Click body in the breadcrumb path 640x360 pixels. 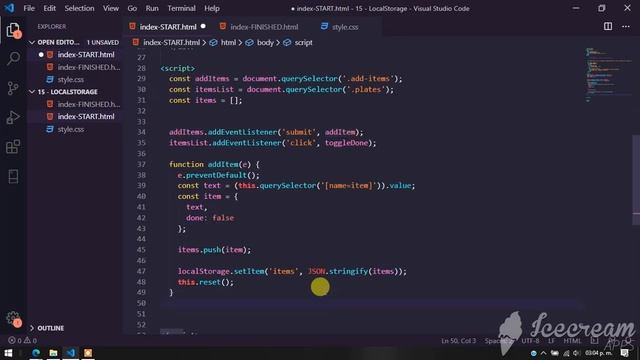pyautogui.click(x=265, y=42)
